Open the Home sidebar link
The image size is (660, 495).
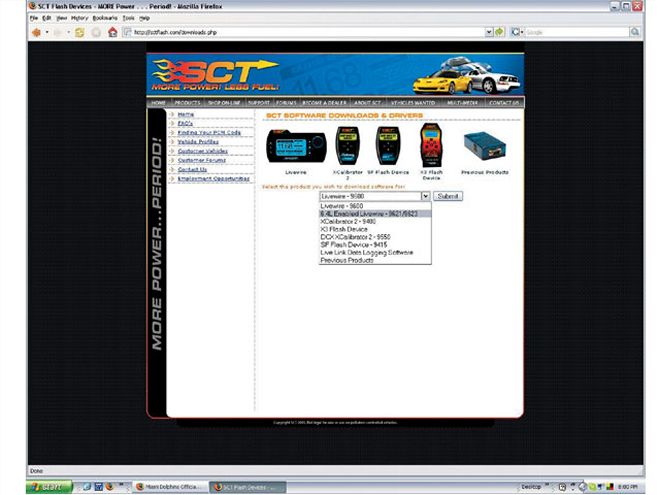pyautogui.click(x=186, y=114)
